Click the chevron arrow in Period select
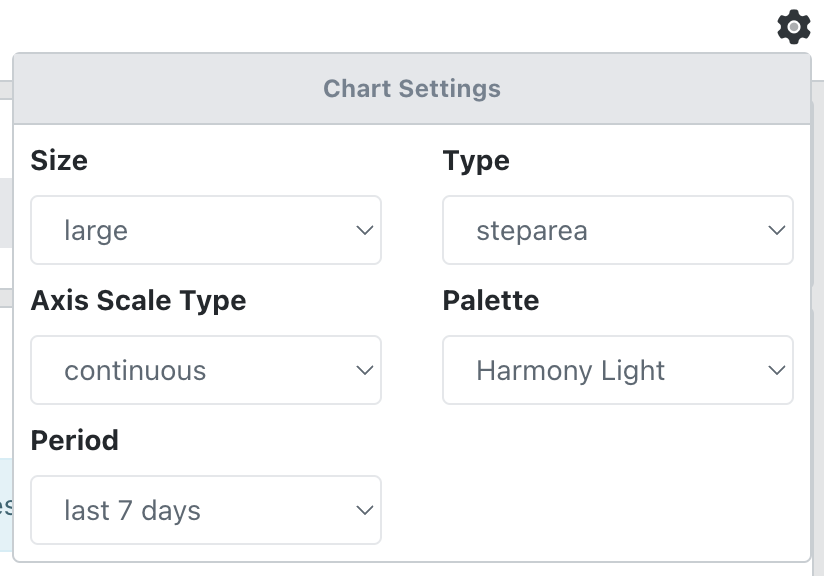Screen dimensions: 824x576 [364, 511]
